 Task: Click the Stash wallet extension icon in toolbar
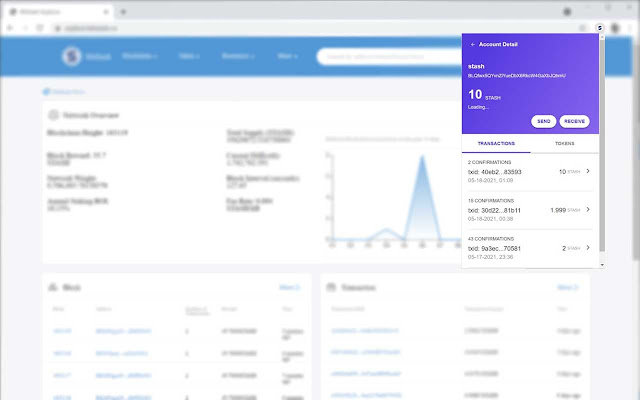click(x=599, y=28)
